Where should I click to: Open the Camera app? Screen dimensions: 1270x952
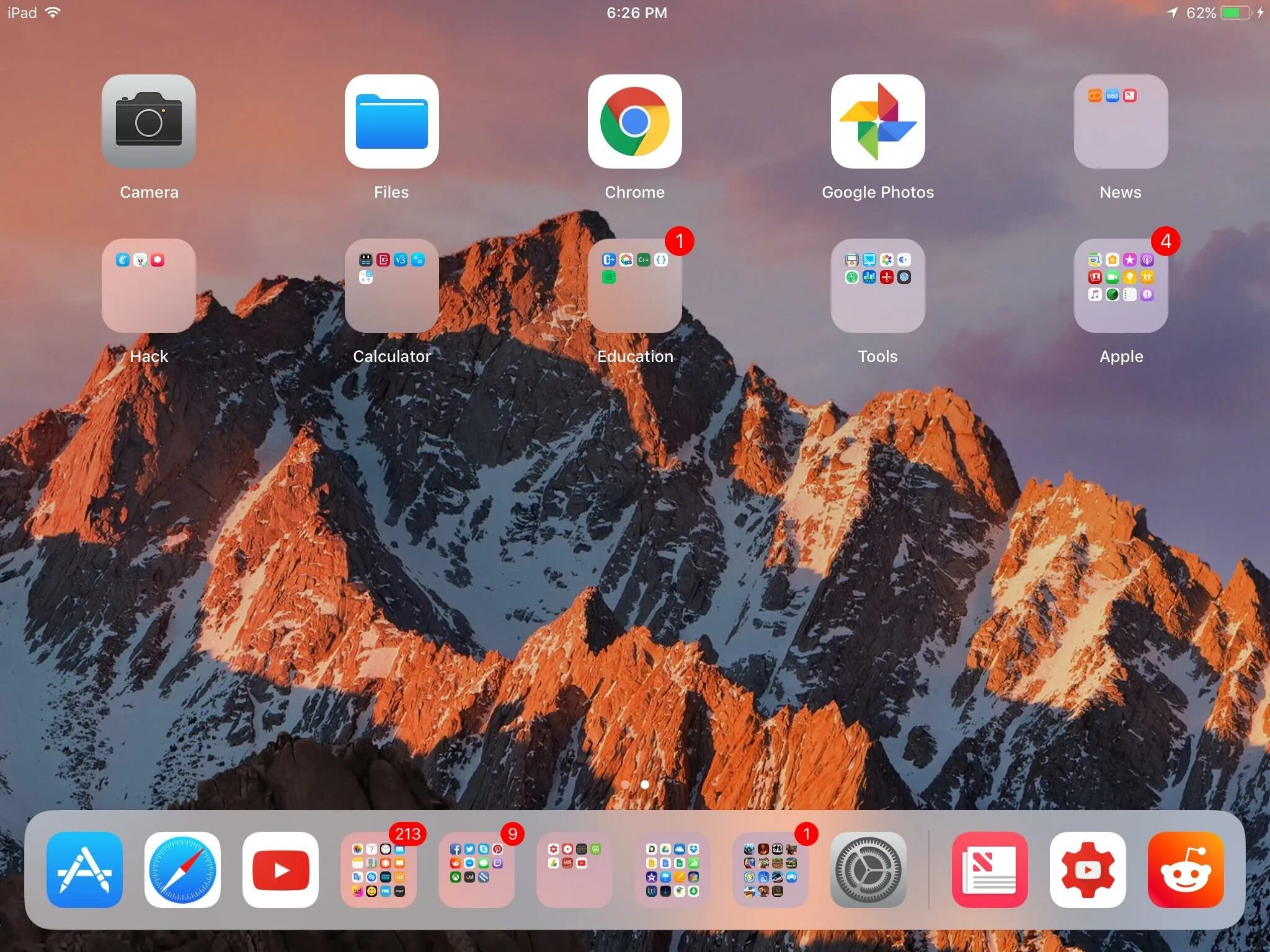point(148,122)
